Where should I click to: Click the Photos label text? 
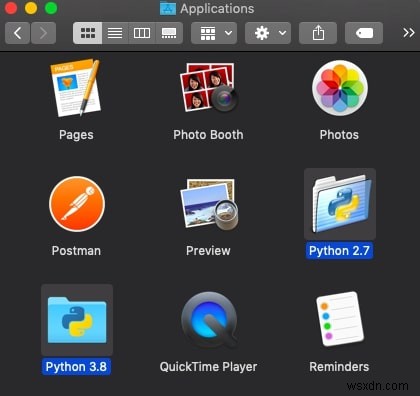(339, 135)
